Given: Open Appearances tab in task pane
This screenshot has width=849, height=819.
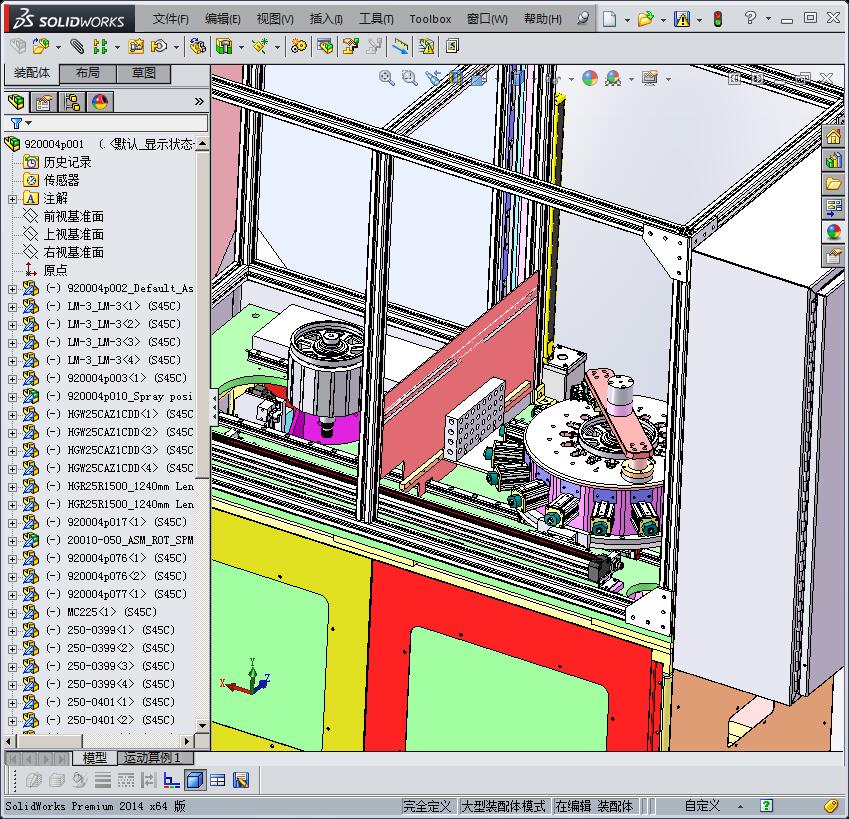Looking at the screenshot, I should 833,232.
